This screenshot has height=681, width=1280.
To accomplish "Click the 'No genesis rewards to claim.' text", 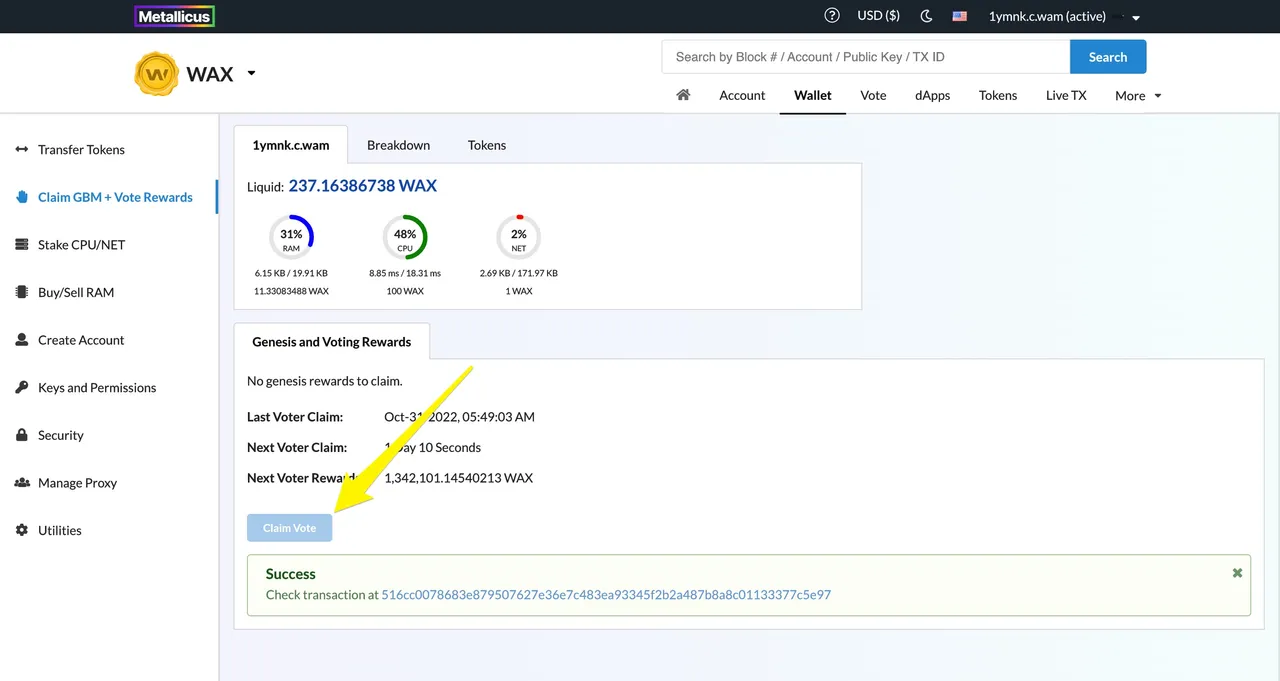I will (325, 381).
